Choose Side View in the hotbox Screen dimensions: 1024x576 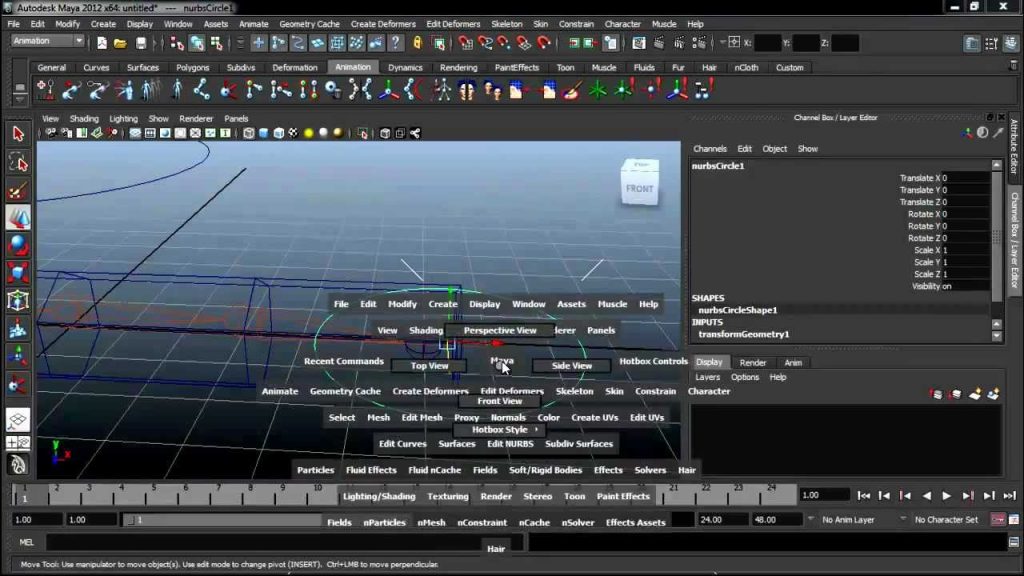pyautogui.click(x=571, y=366)
